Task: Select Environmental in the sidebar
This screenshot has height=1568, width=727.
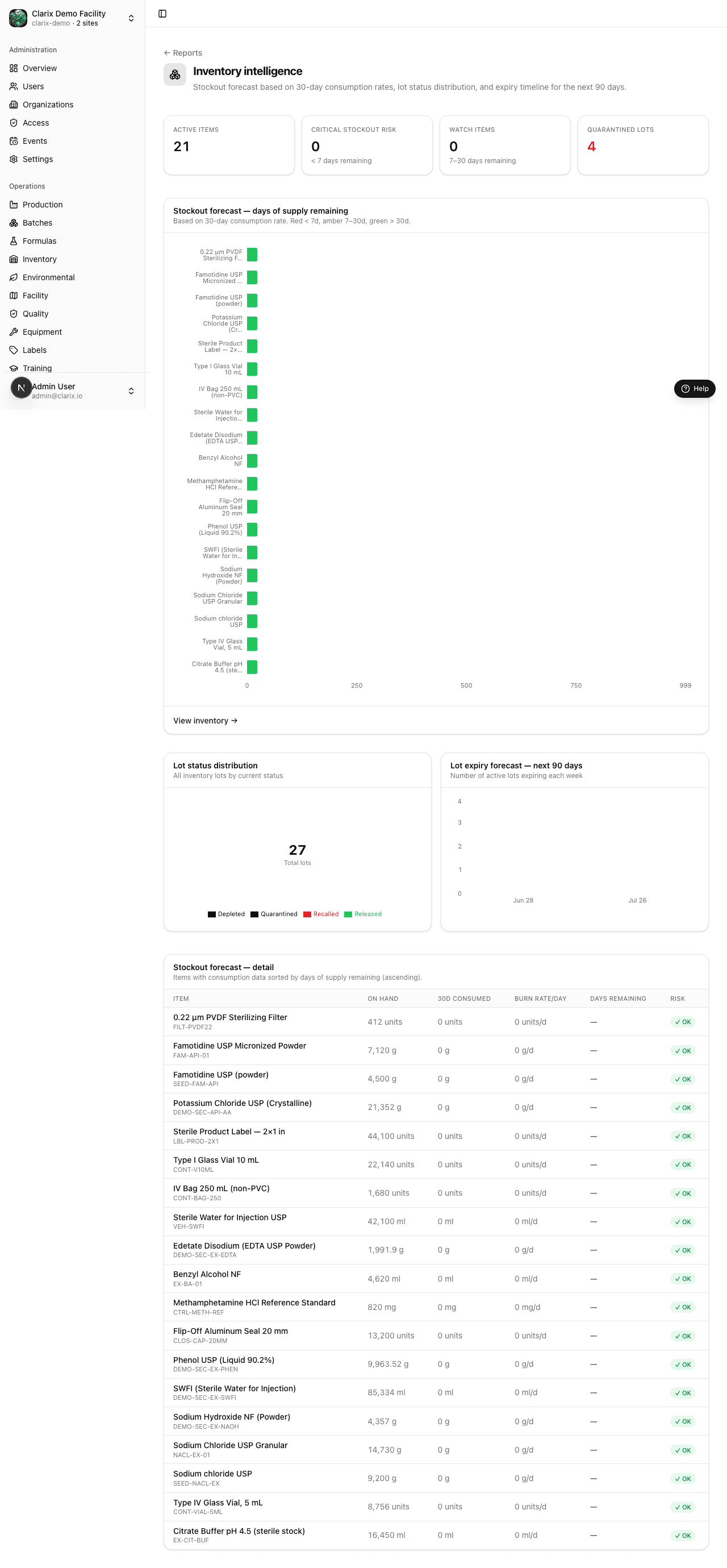Action: click(x=72, y=277)
